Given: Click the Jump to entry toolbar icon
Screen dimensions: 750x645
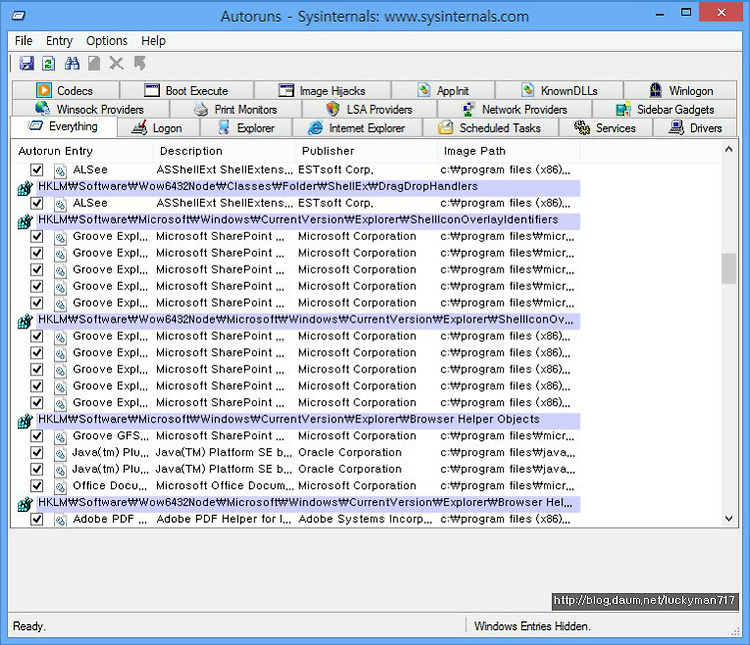Looking at the screenshot, I should (139, 63).
